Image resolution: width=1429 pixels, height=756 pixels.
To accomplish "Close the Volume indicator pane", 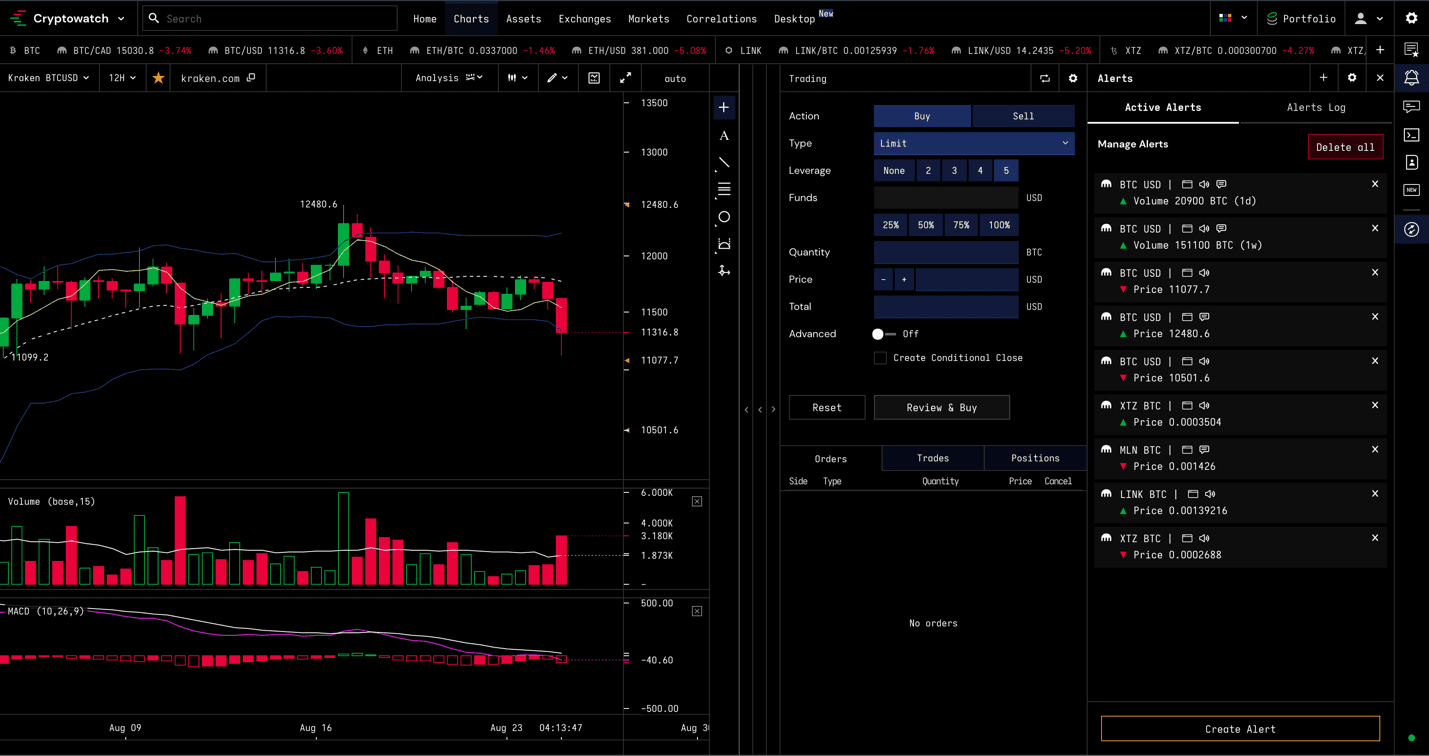I will [697, 501].
